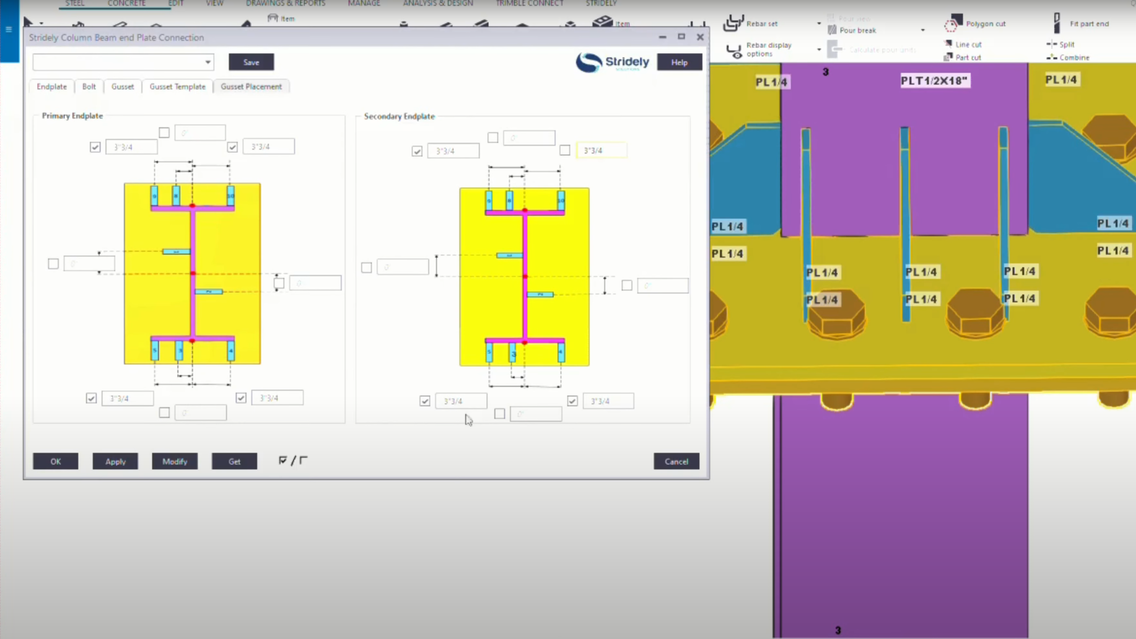The image size is (1136, 639).
Task: Open the DRAWINGS & REPORTS ribbon tab
Action: pos(285,4)
